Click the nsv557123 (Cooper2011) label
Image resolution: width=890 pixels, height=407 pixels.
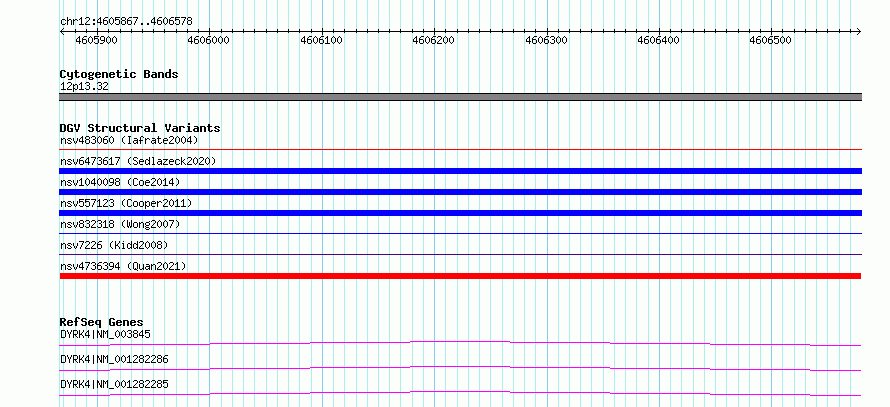point(126,203)
